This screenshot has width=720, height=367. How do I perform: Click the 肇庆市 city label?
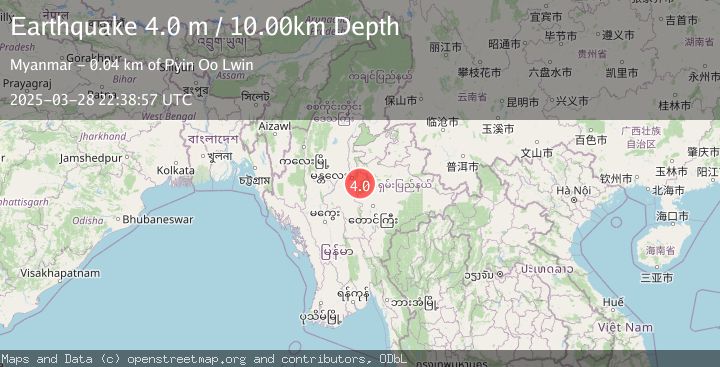(x=703, y=152)
